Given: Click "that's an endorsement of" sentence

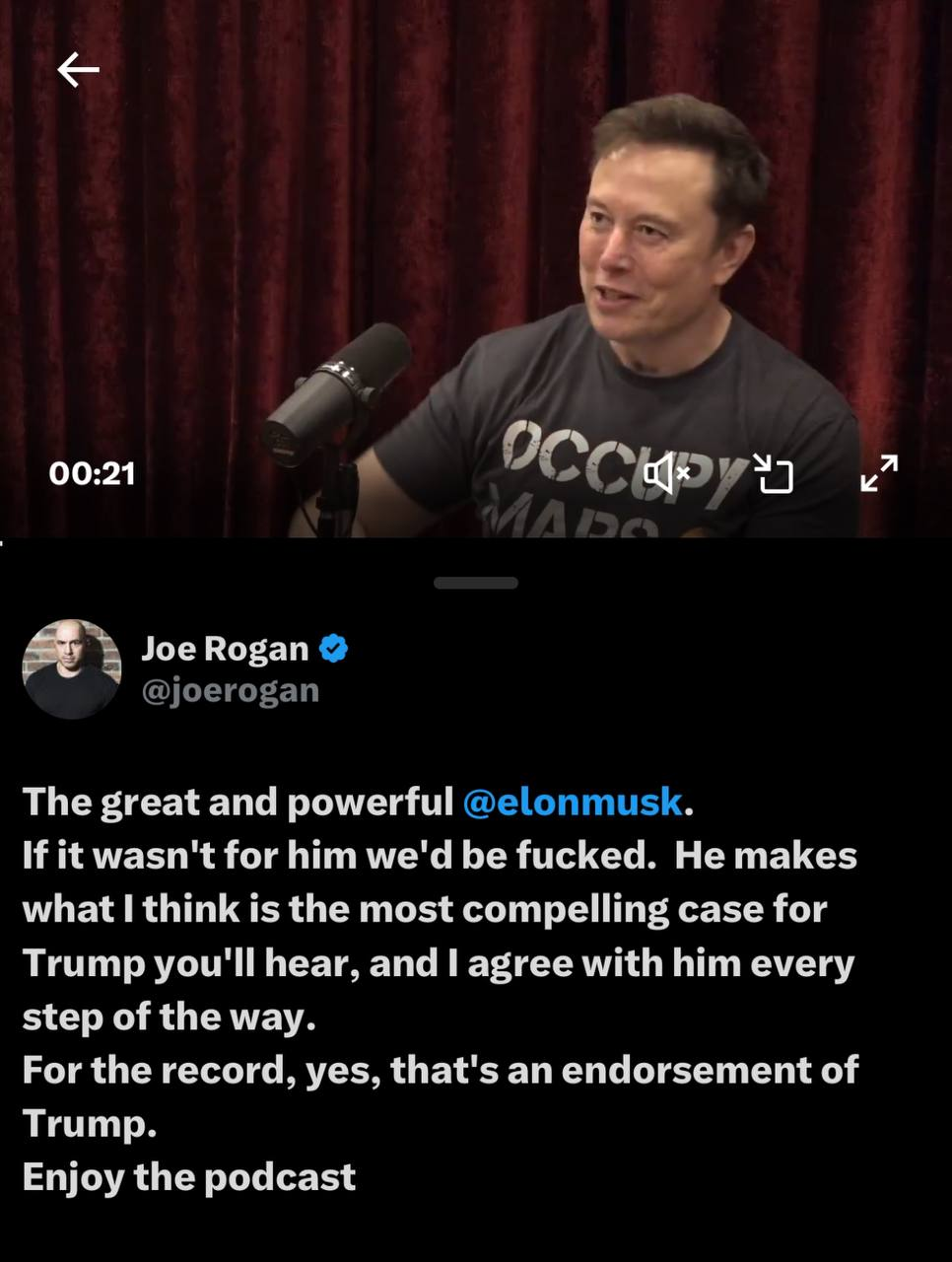Looking at the screenshot, I should tap(625, 1070).
